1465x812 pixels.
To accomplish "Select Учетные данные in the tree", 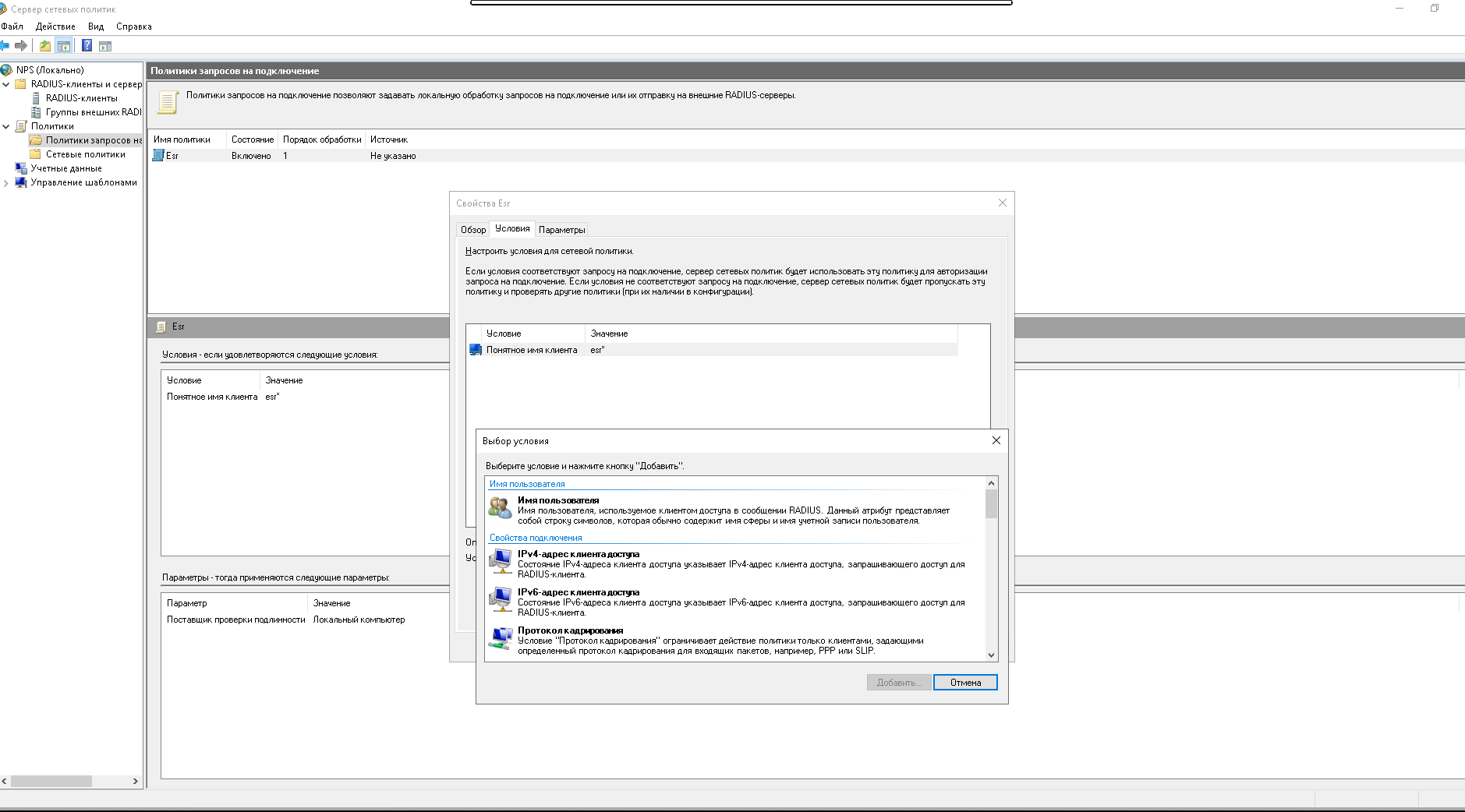I will (66, 168).
